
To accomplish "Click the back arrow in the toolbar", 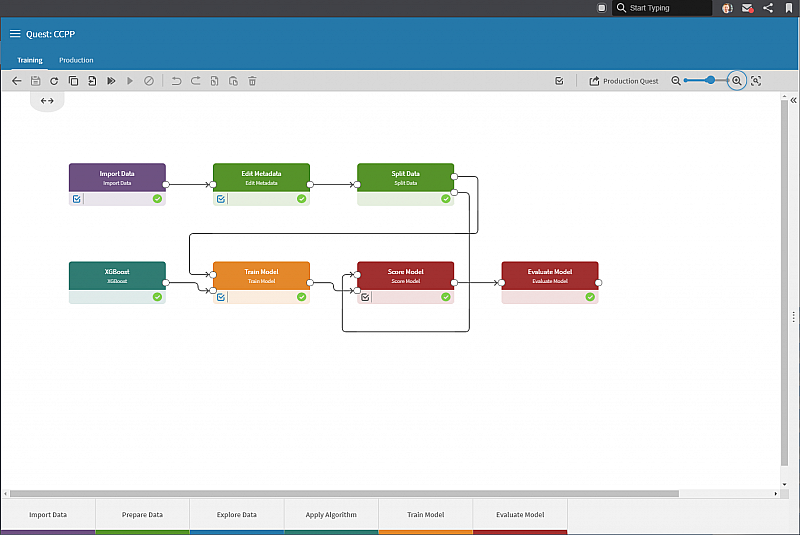I will (x=16, y=81).
